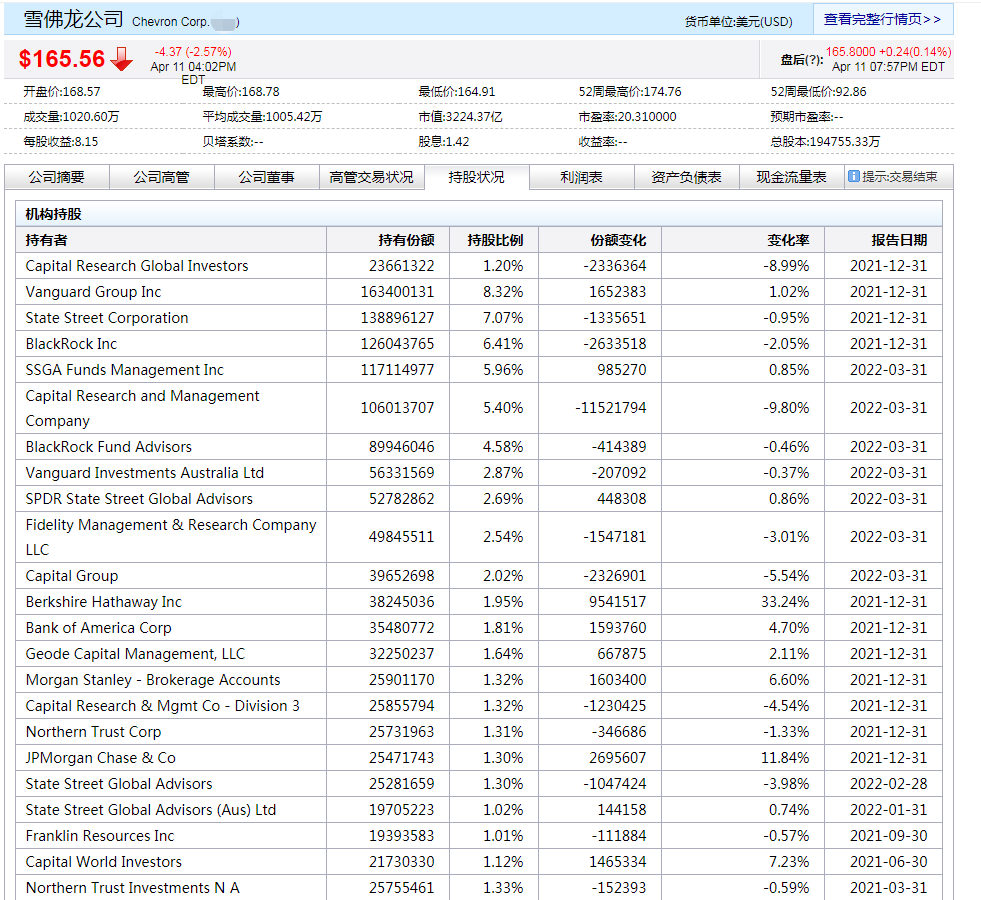Click the 33.24% change rate for Berkshire Hathaway
The width and height of the screenshot is (981, 900).
pyautogui.click(x=785, y=602)
